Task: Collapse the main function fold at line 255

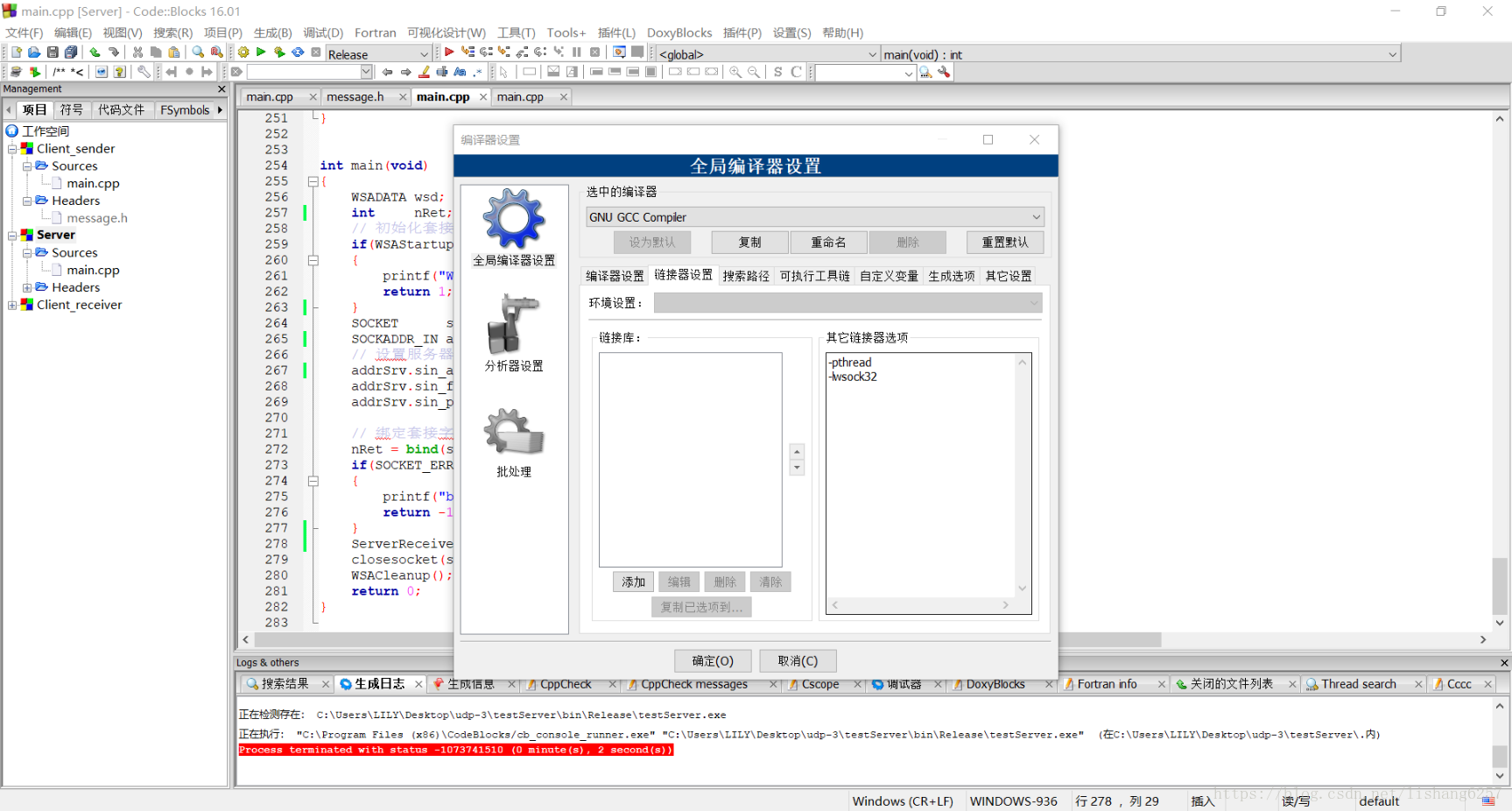Action: [313, 181]
